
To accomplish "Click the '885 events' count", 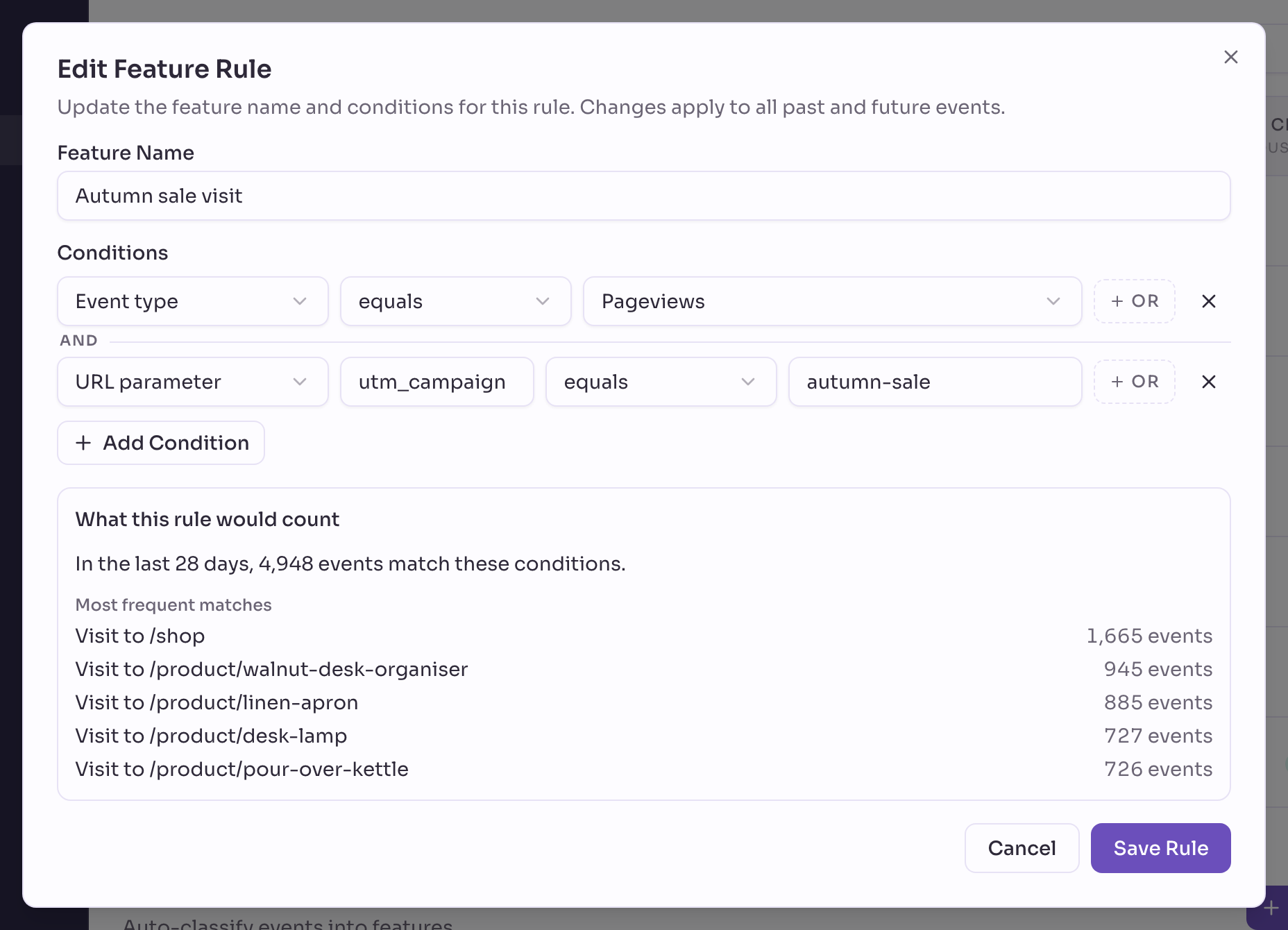I will 1158,702.
